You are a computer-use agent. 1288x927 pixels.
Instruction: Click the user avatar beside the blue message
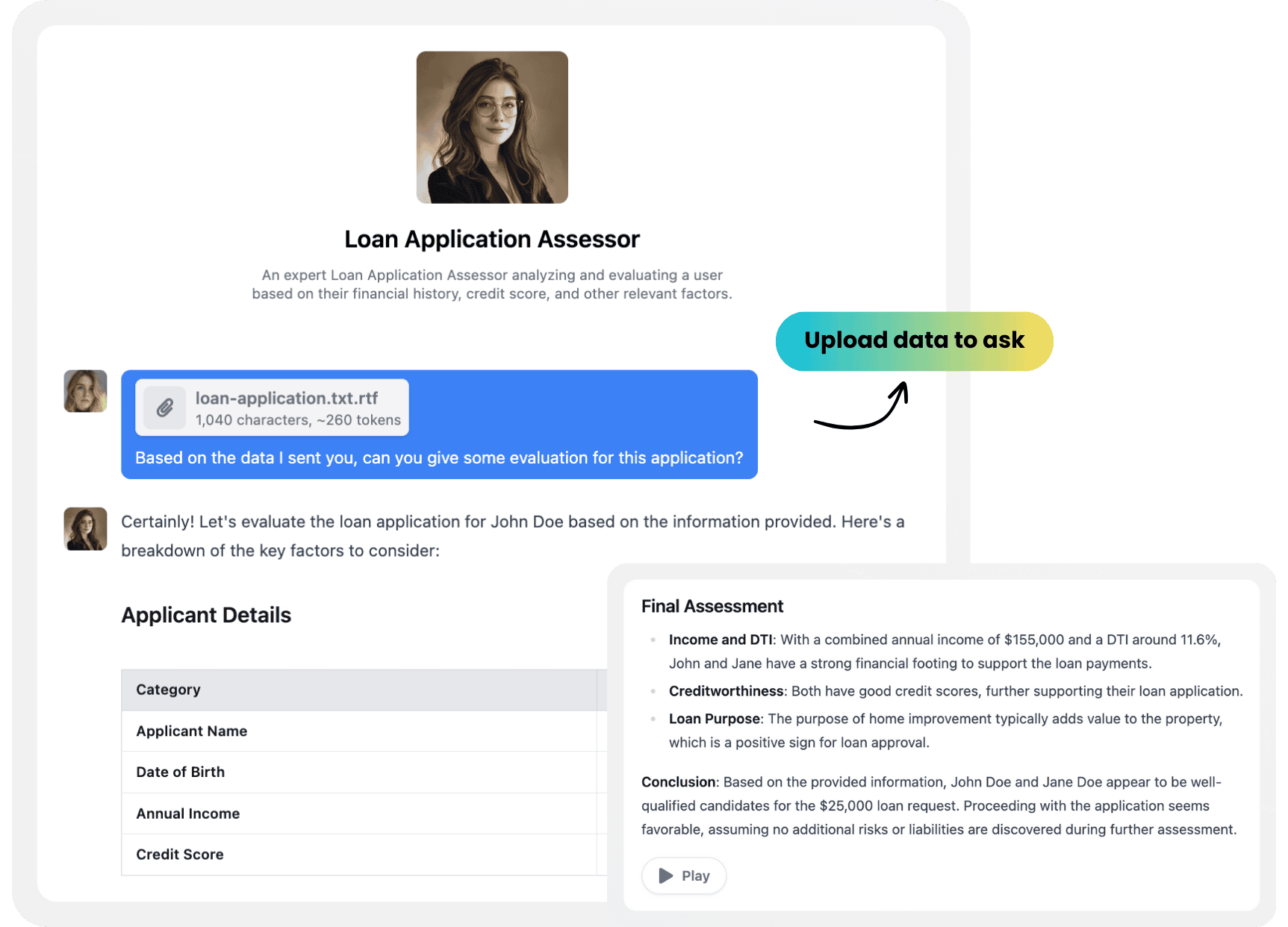pos(85,391)
